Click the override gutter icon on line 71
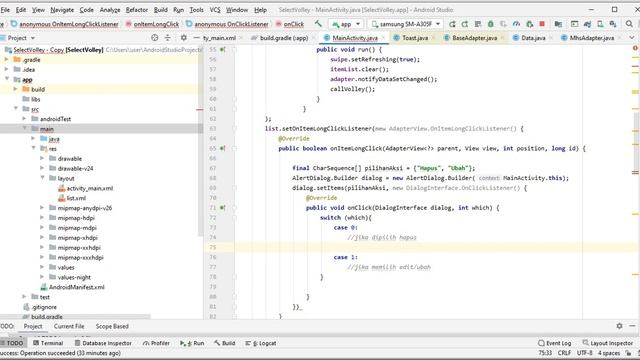Viewport: 640px width, 360px height. (222, 208)
